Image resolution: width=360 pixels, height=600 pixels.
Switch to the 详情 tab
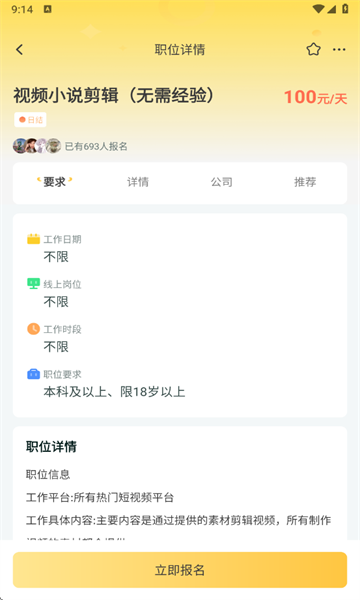pos(138,182)
